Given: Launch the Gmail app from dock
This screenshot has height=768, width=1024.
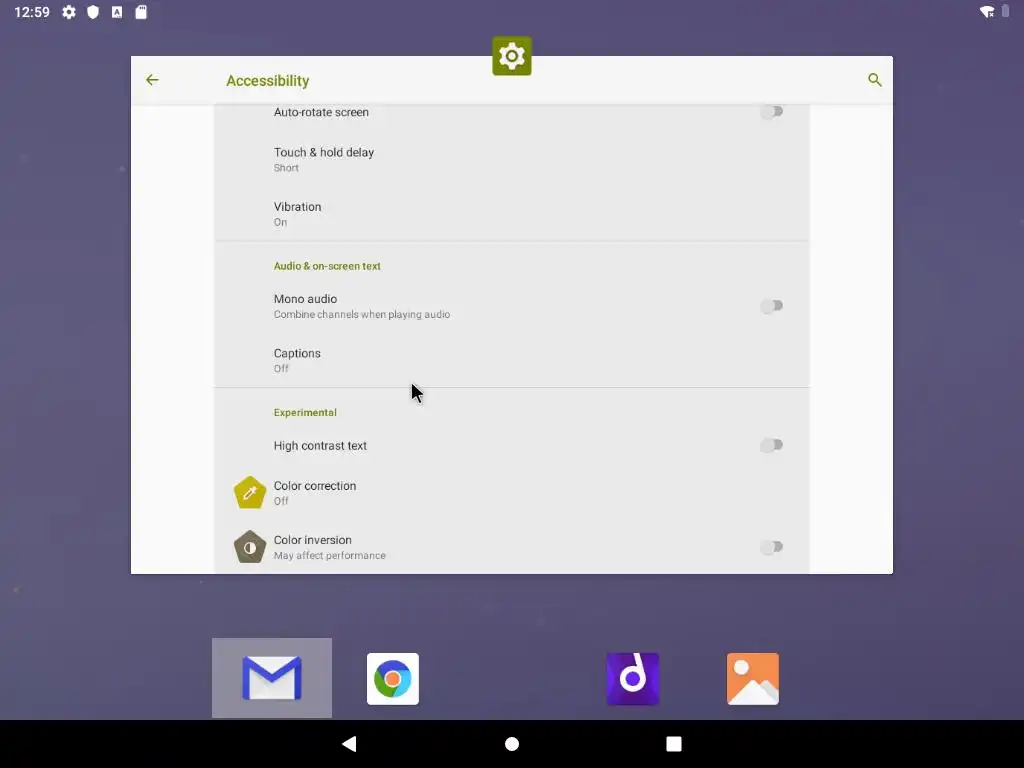Looking at the screenshot, I should pos(272,678).
